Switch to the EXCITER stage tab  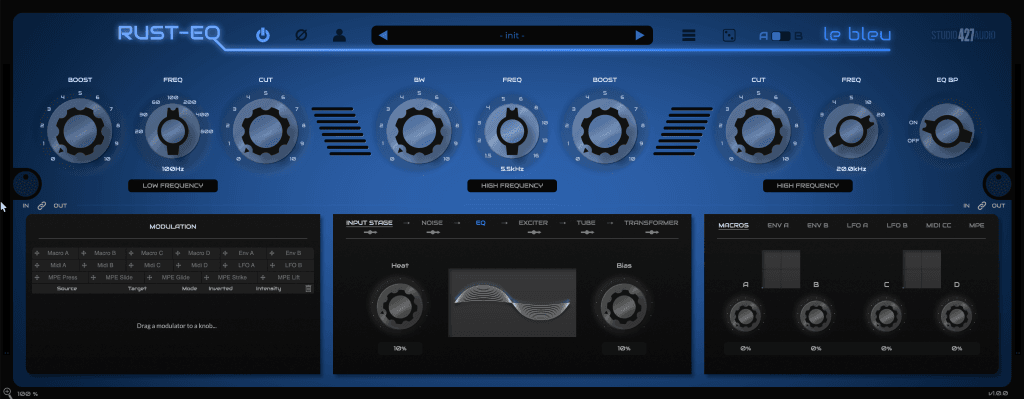pyautogui.click(x=533, y=223)
